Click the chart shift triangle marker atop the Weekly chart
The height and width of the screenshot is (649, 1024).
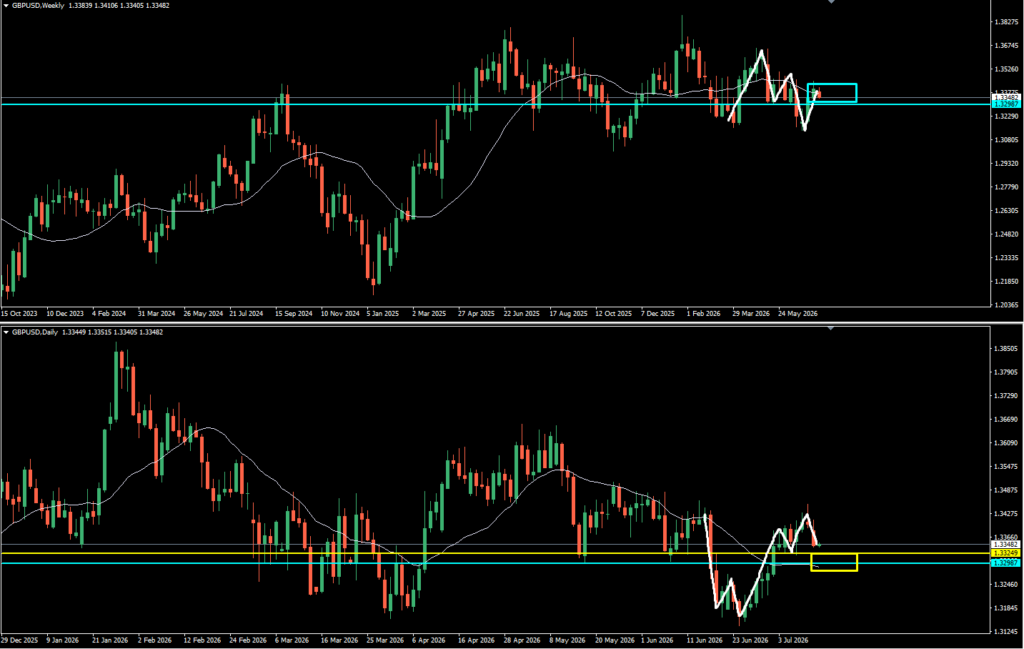831,2
